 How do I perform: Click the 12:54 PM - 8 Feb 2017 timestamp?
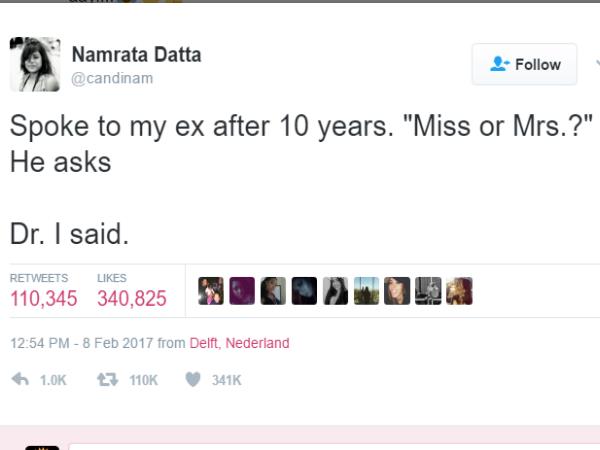[82, 343]
